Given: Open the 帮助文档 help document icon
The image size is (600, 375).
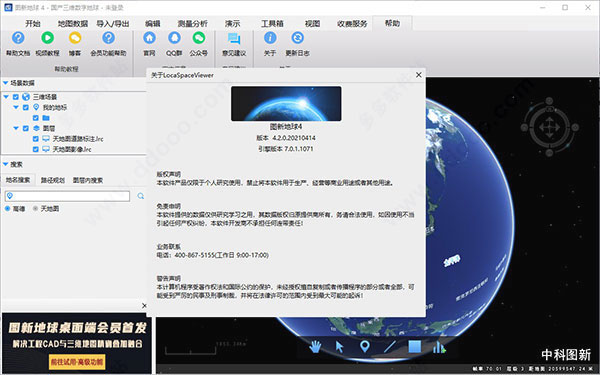Looking at the screenshot, I should [18, 38].
